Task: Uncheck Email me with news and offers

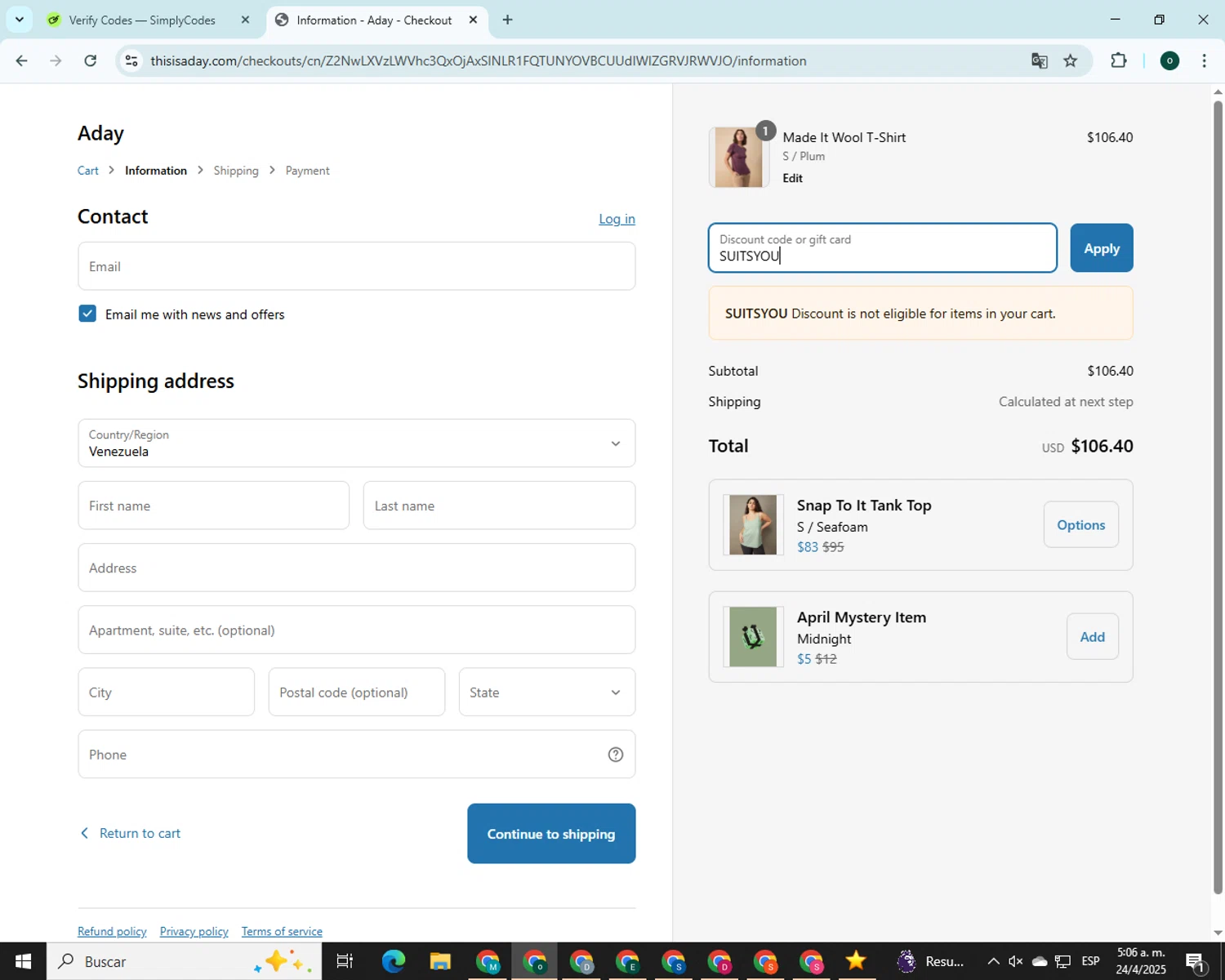Action: [x=87, y=314]
